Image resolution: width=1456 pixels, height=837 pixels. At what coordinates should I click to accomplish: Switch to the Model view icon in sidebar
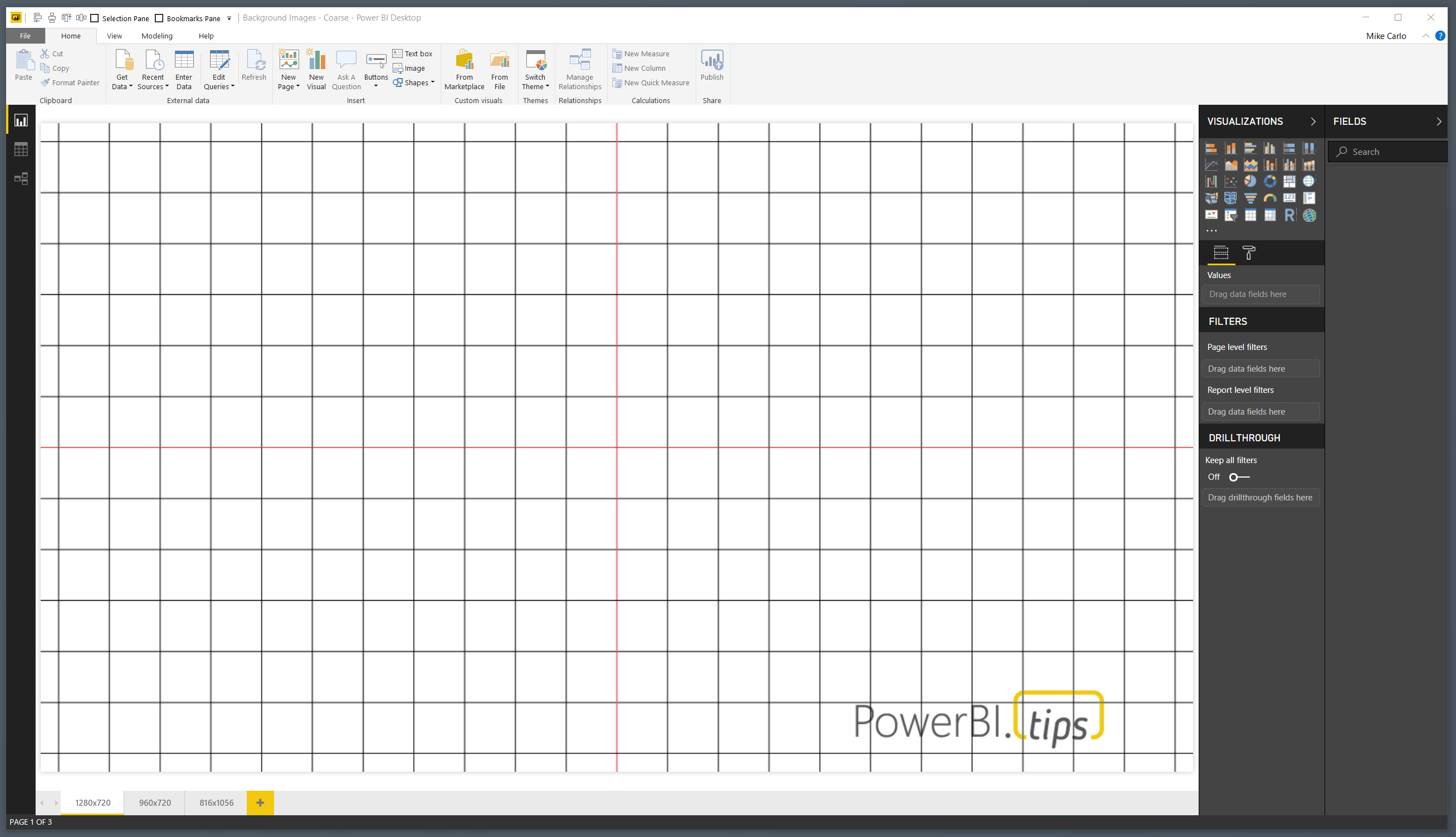(x=21, y=179)
